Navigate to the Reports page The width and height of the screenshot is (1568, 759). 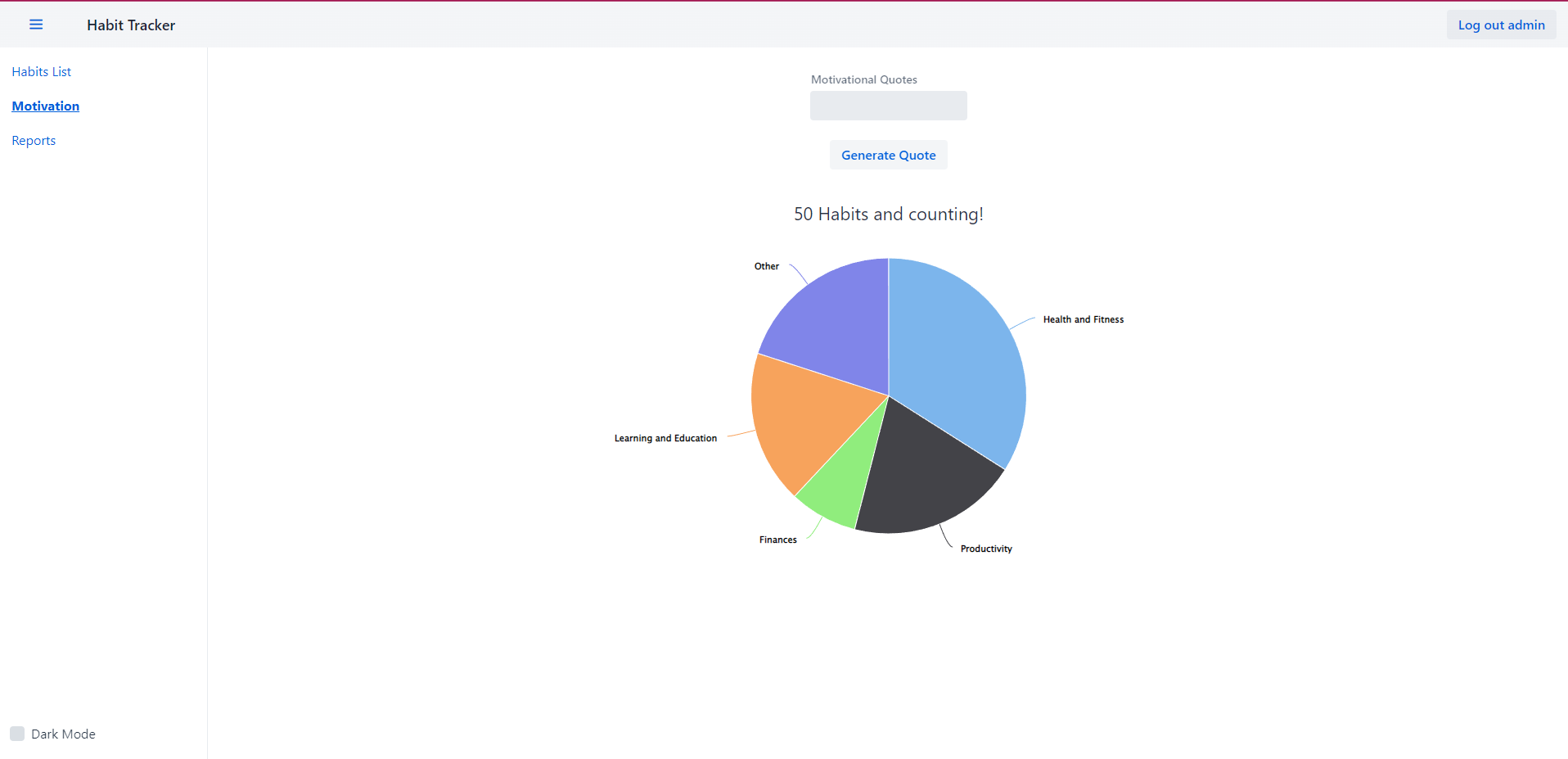click(33, 140)
